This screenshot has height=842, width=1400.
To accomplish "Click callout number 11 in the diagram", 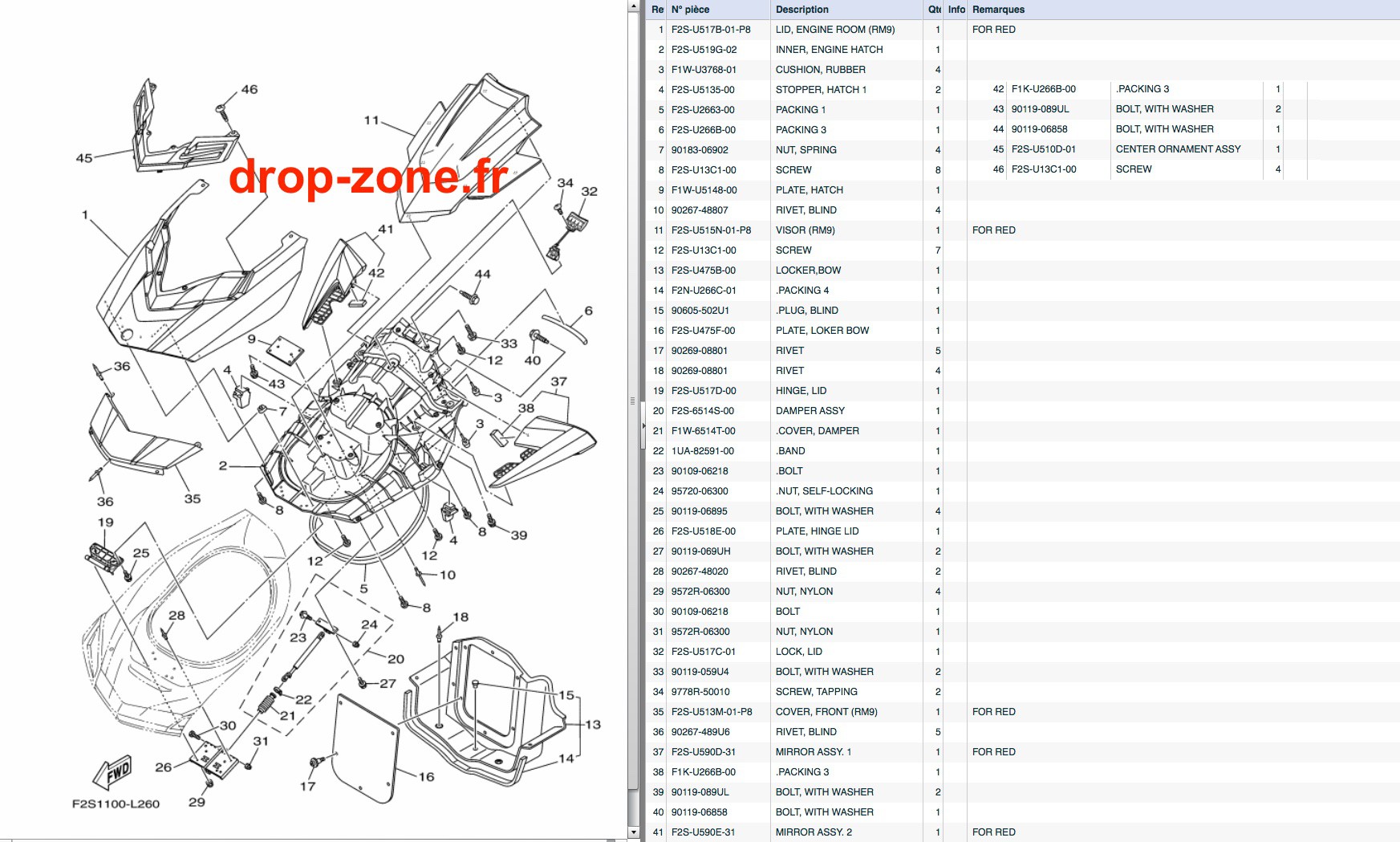I will click(371, 120).
